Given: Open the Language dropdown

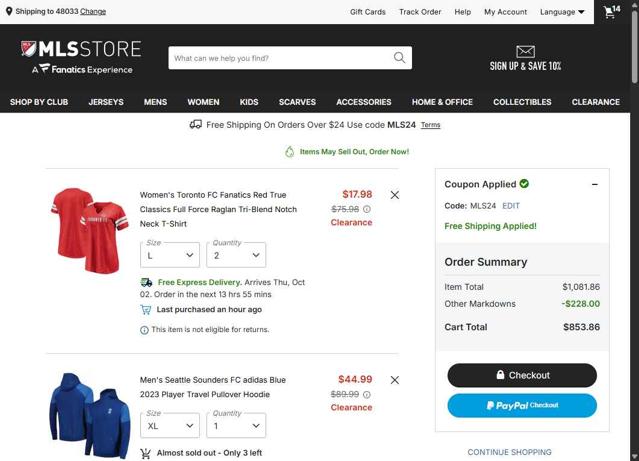Looking at the screenshot, I should [562, 12].
